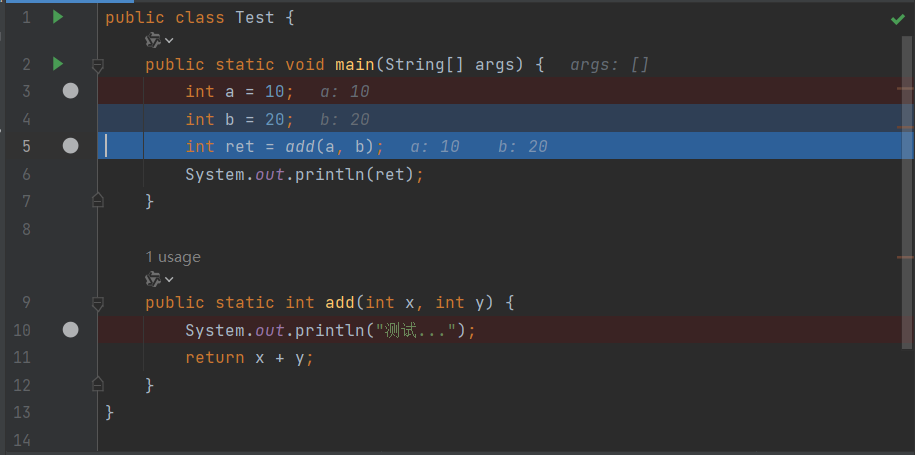Open author inlay icon above main method
The image size is (915, 455).
click(x=153, y=40)
